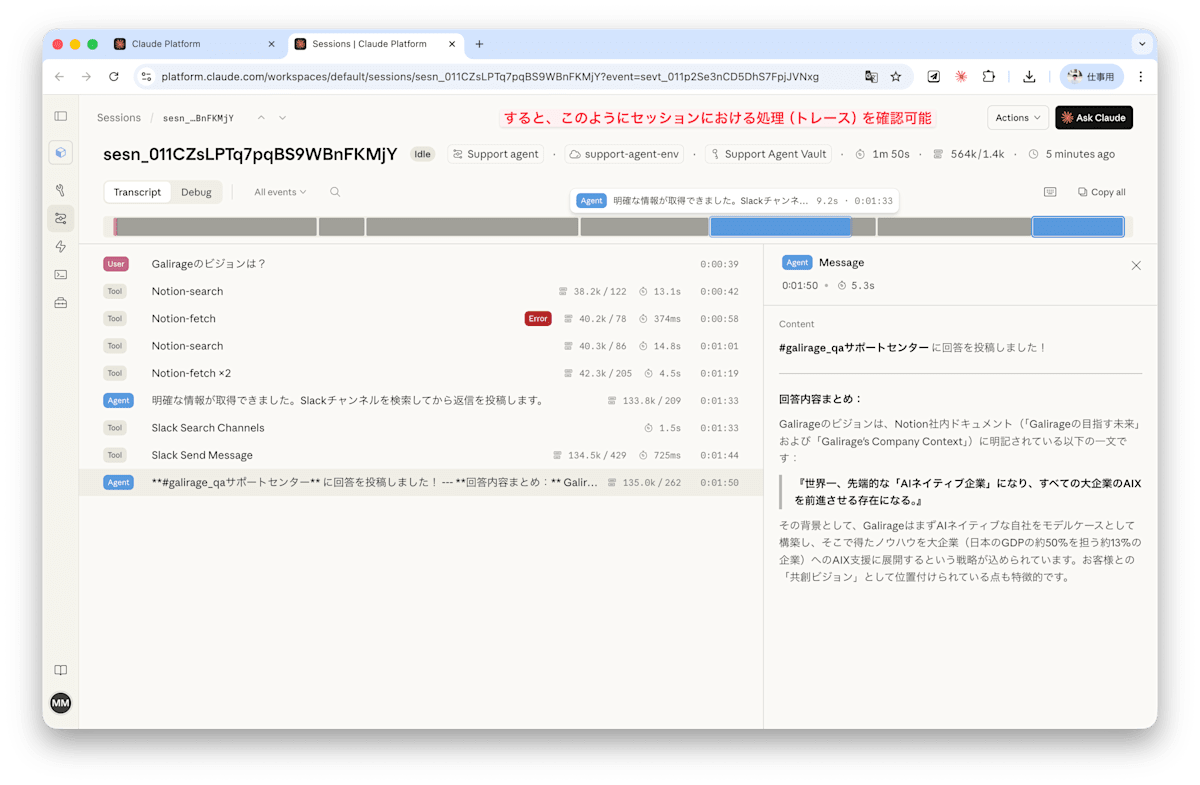Click the site info icon in address bar

[146, 76]
